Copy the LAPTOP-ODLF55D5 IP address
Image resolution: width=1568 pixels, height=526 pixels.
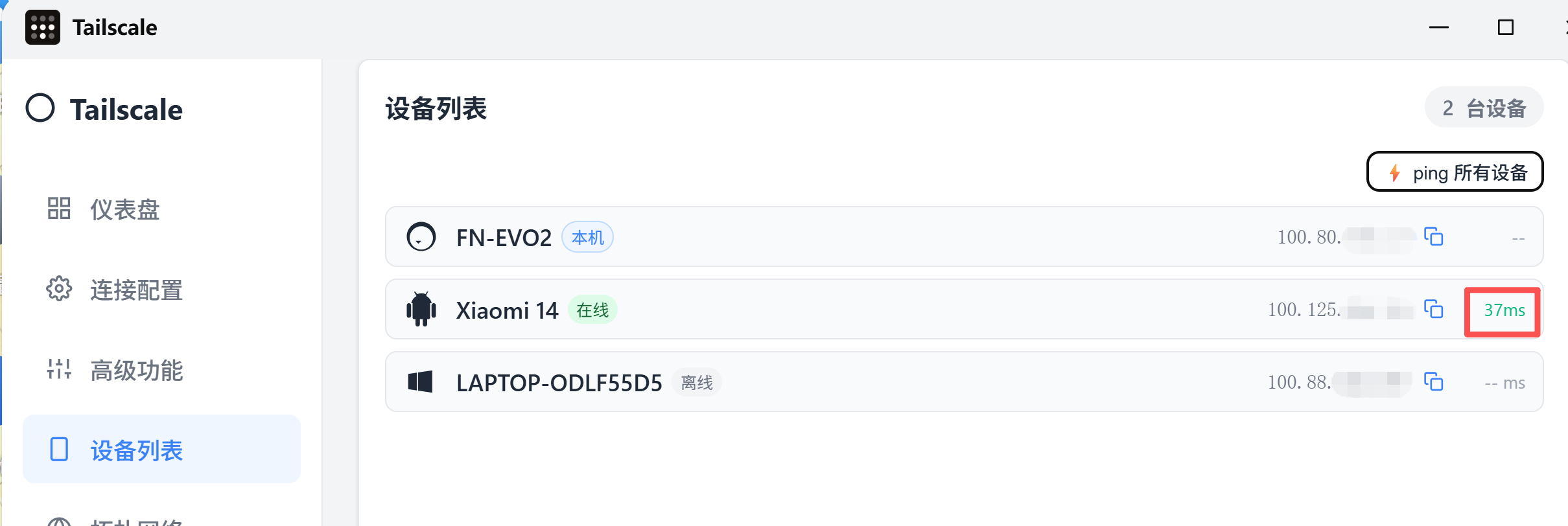pos(1433,382)
